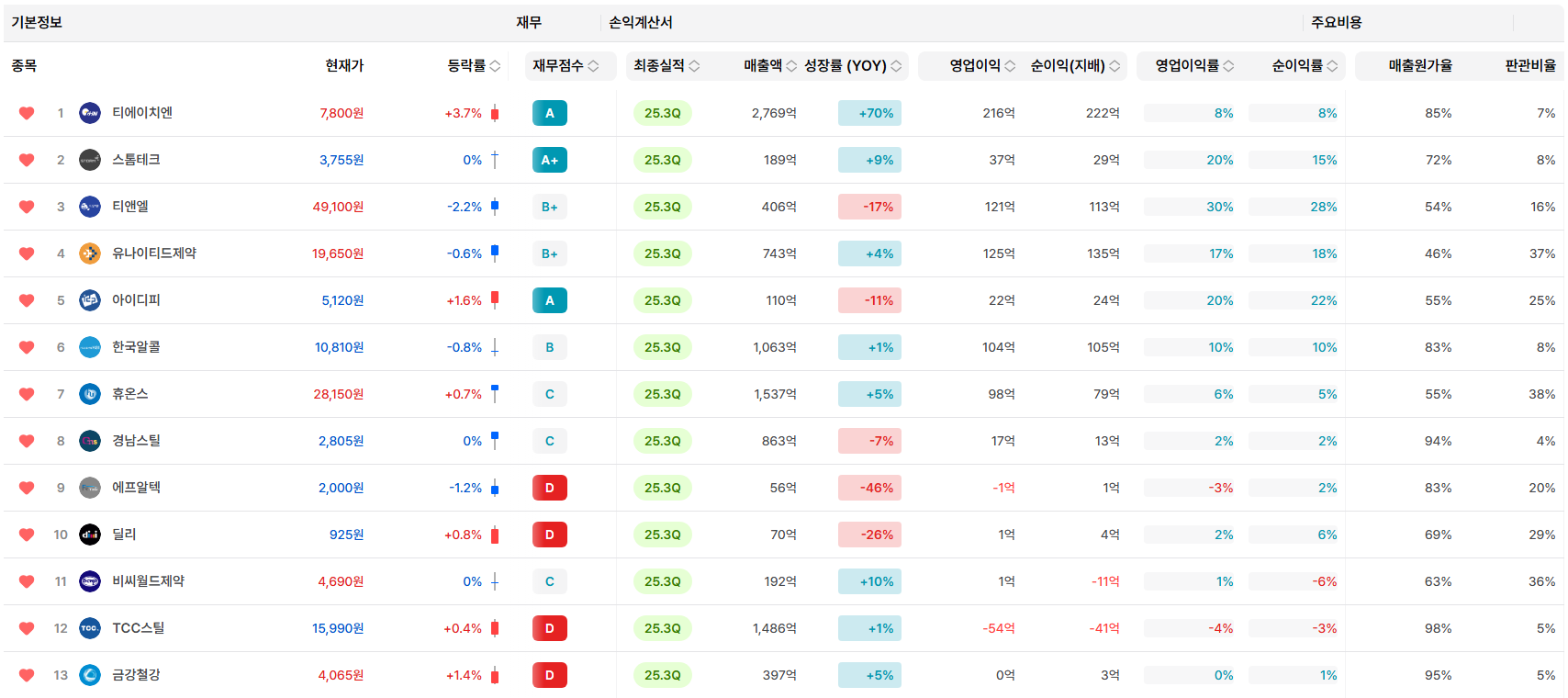Image resolution: width=1568 pixels, height=698 pixels.
Task: Click the 티에이치엔 company logo icon
Action: 90,113
